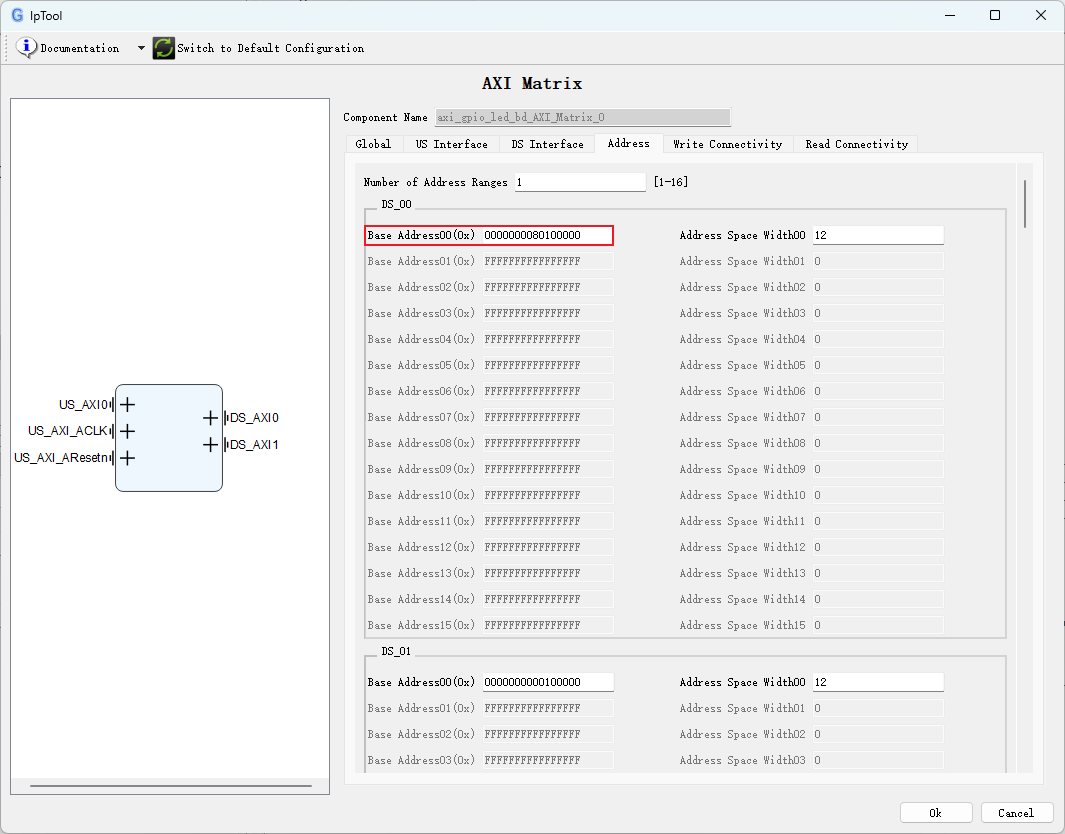Open the US Interface tab
Image resolution: width=1065 pixels, height=834 pixels.
click(452, 144)
